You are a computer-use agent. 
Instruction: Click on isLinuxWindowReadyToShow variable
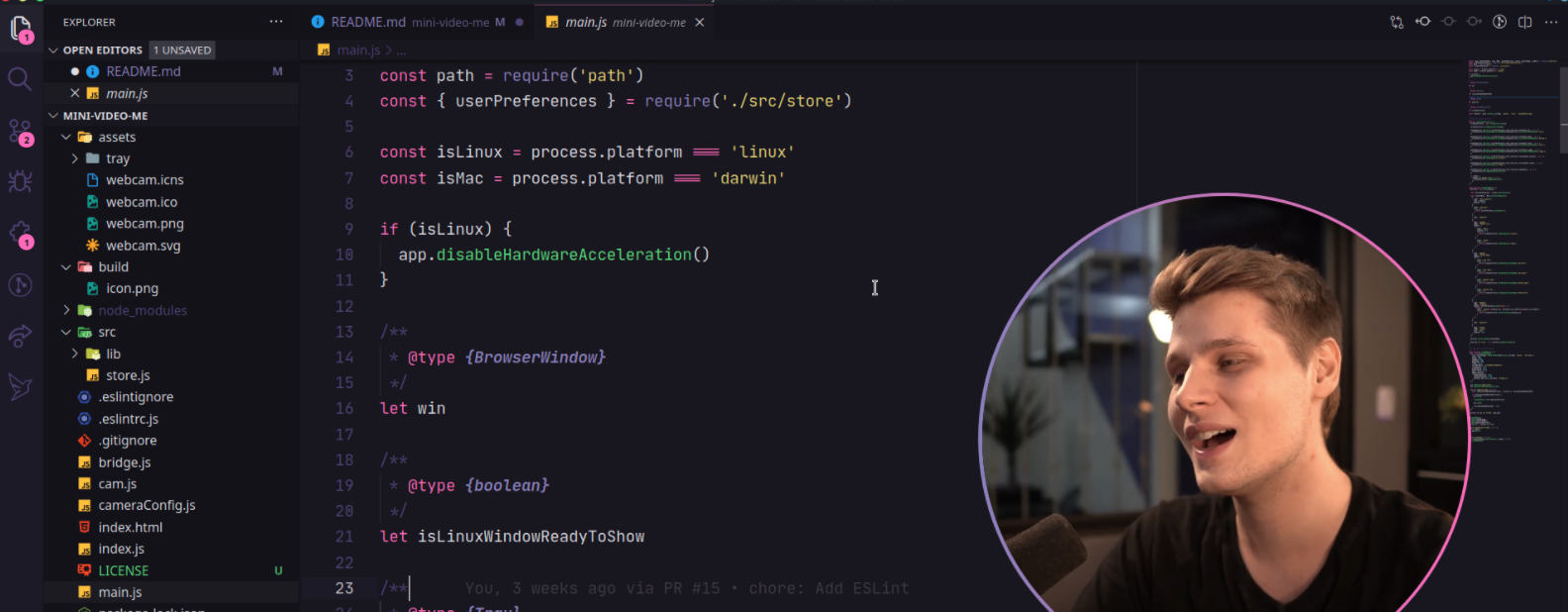531,537
